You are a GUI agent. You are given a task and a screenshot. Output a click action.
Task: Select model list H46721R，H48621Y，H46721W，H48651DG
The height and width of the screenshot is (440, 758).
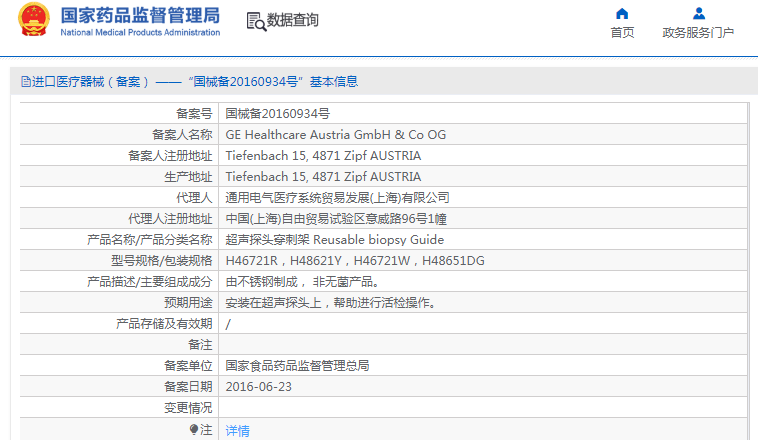pos(355,261)
